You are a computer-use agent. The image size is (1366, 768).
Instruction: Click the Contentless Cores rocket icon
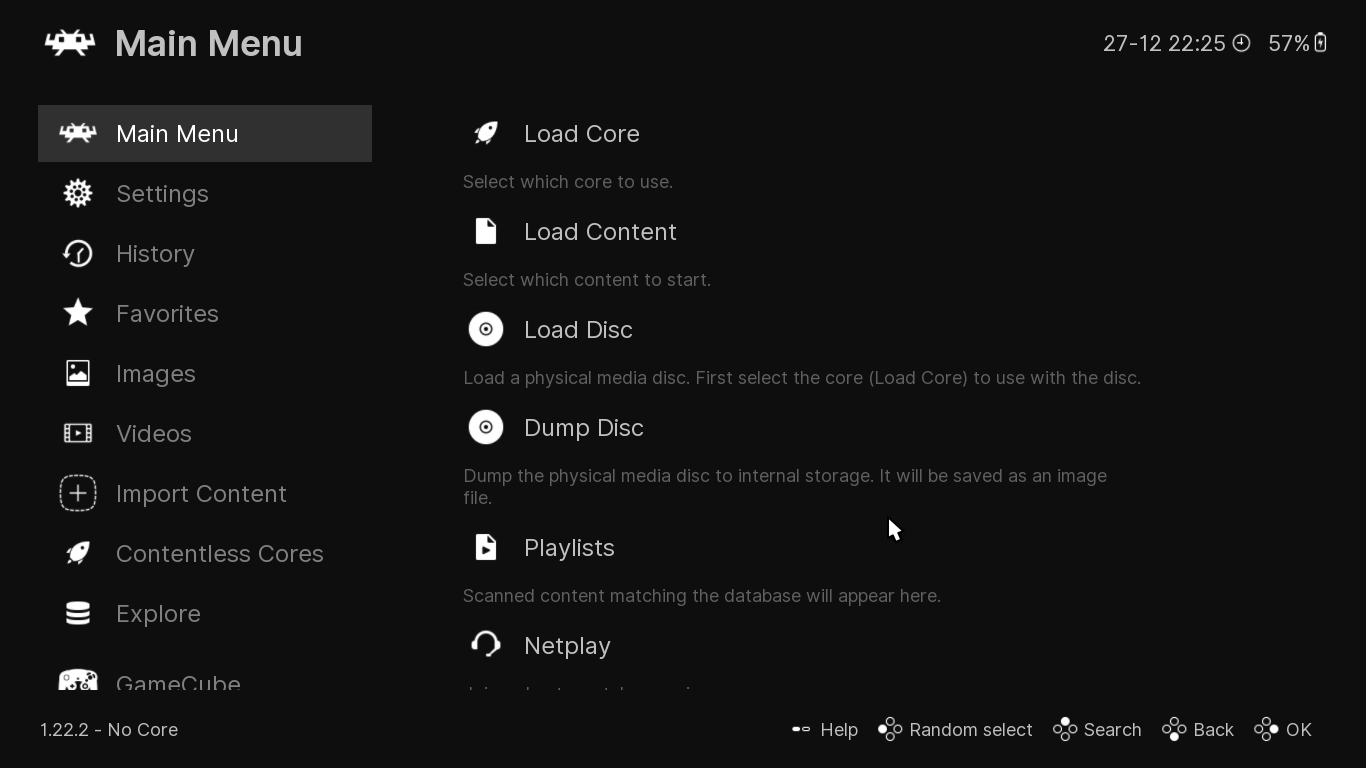(78, 553)
